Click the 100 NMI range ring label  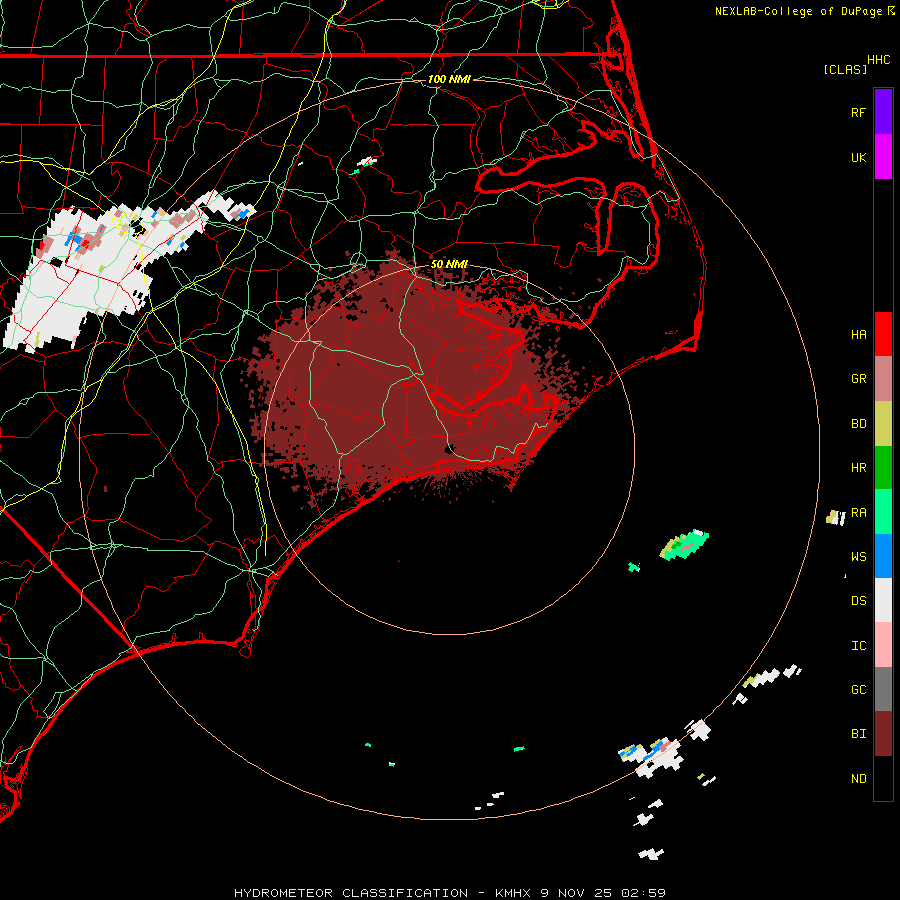click(449, 79)
